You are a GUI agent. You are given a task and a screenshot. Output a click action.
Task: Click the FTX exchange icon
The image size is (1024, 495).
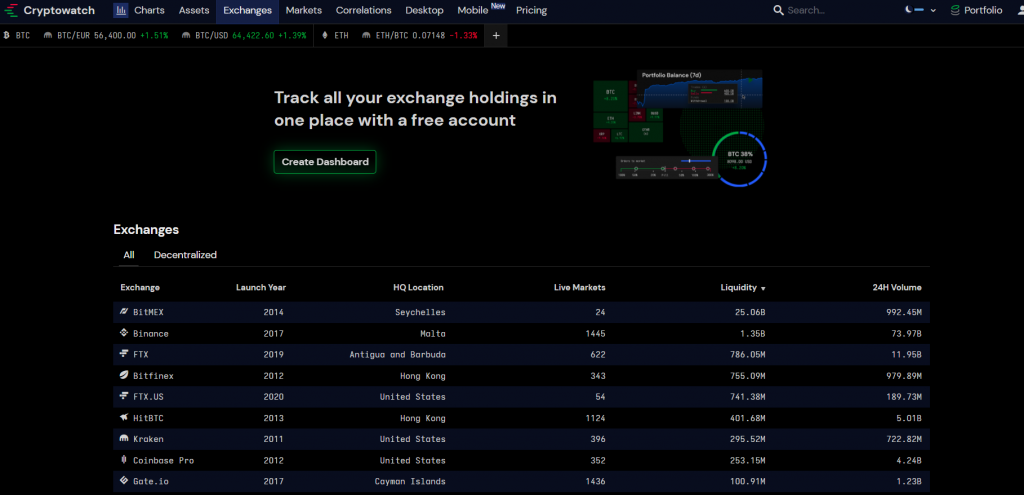[124, 354]
